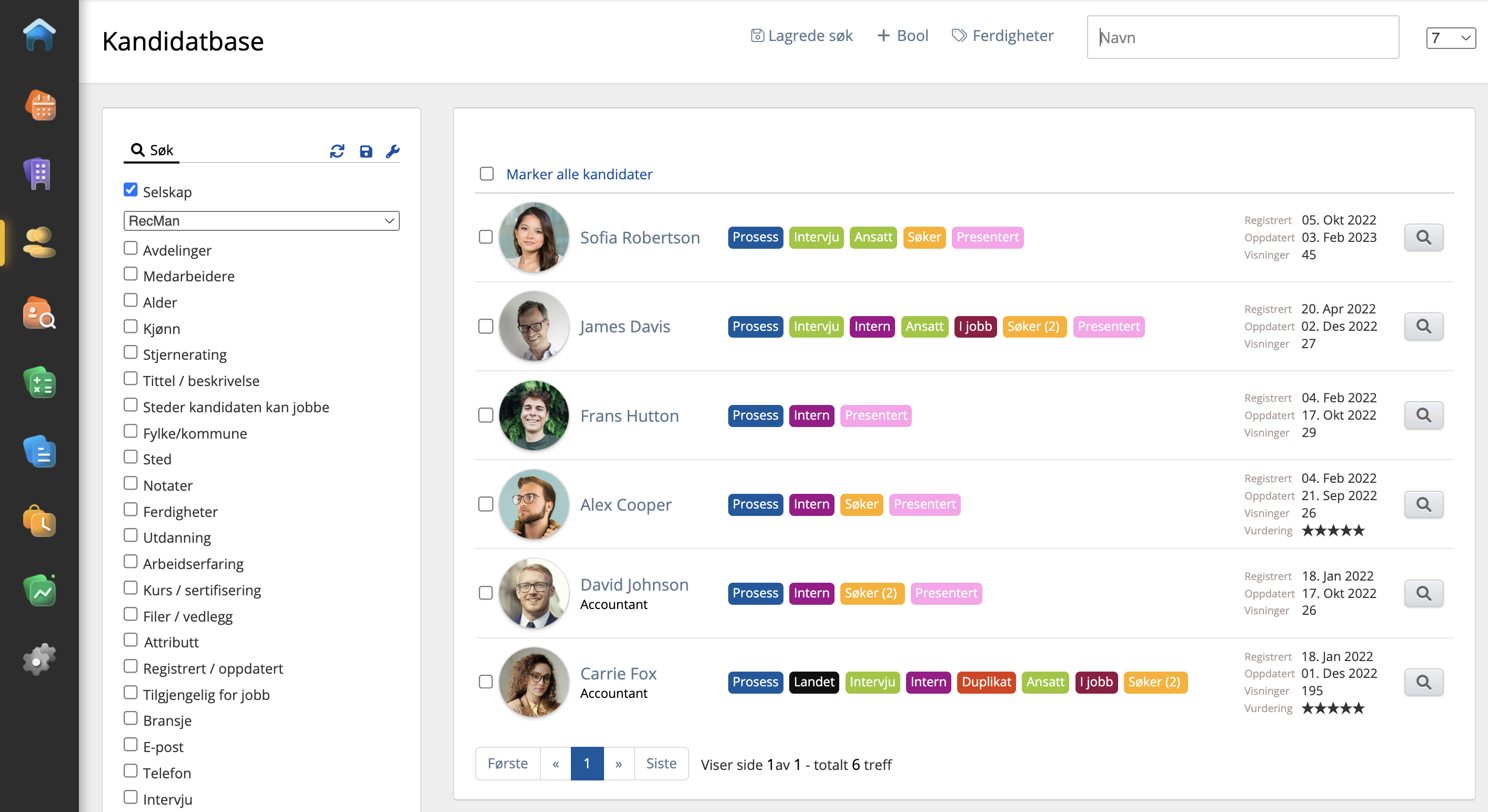Click the Navn search input field
Viewport: 1488px width, 812px height.
point(1242,37)
